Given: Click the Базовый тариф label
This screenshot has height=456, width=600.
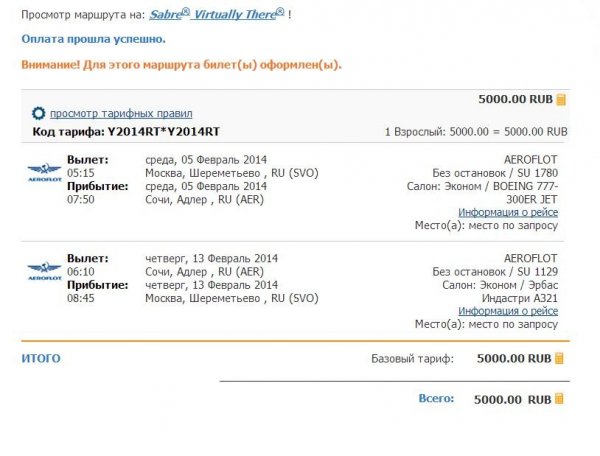Looking at the screenshot, I should (x=412, y=358).
